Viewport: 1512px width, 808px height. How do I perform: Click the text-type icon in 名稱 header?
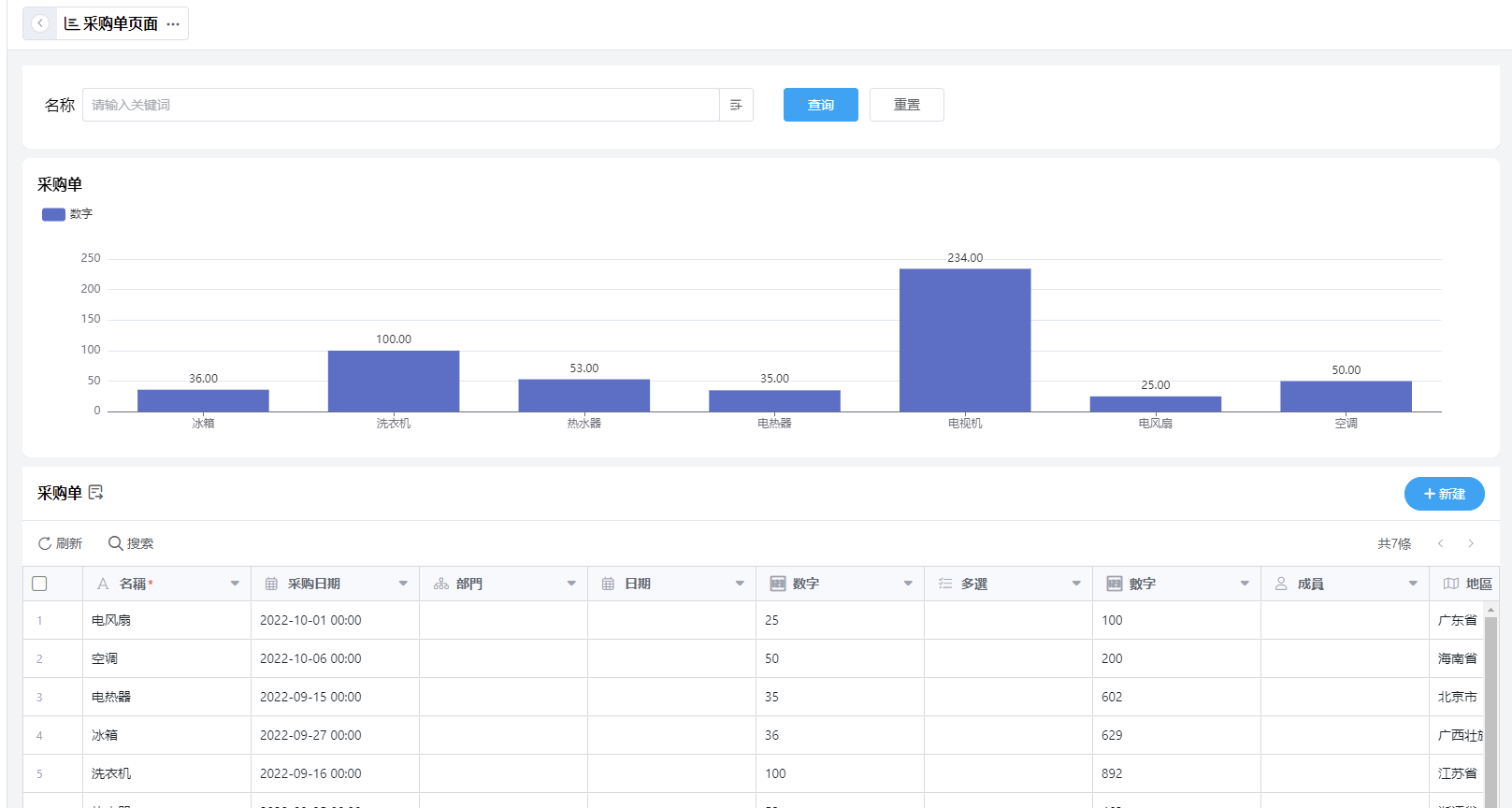103,584
